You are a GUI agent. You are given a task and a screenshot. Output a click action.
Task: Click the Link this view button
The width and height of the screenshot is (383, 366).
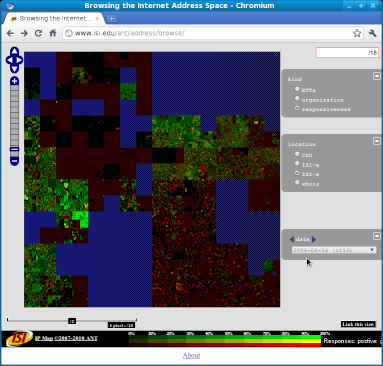pyautogui.click(x=358, y=324)
